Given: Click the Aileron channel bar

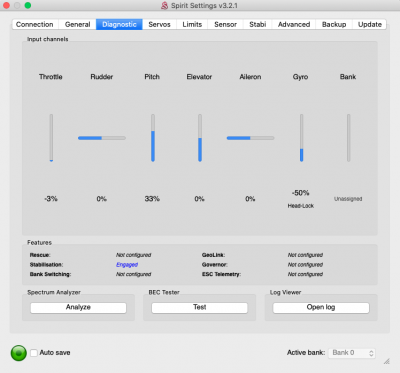Looking at the screenshot, I should click(250, 138).
